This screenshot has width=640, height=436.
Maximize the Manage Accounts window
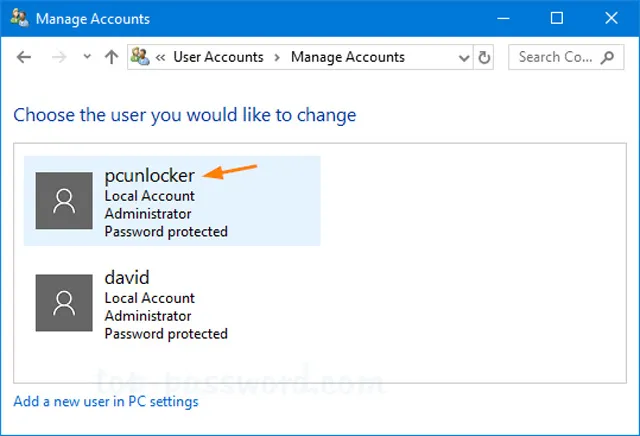point(557,18)
